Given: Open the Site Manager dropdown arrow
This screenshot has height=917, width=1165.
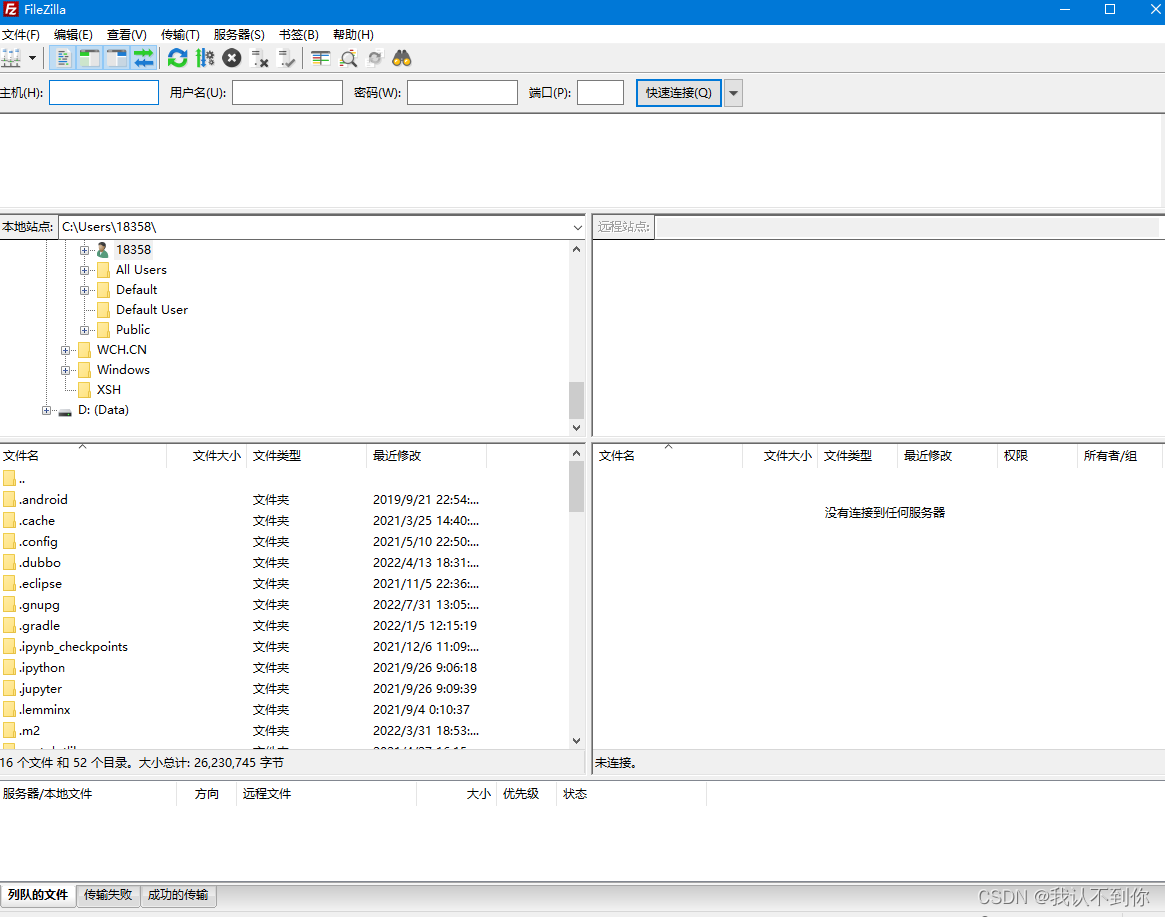Looking at the screenshot, I should tap(32, 58).
